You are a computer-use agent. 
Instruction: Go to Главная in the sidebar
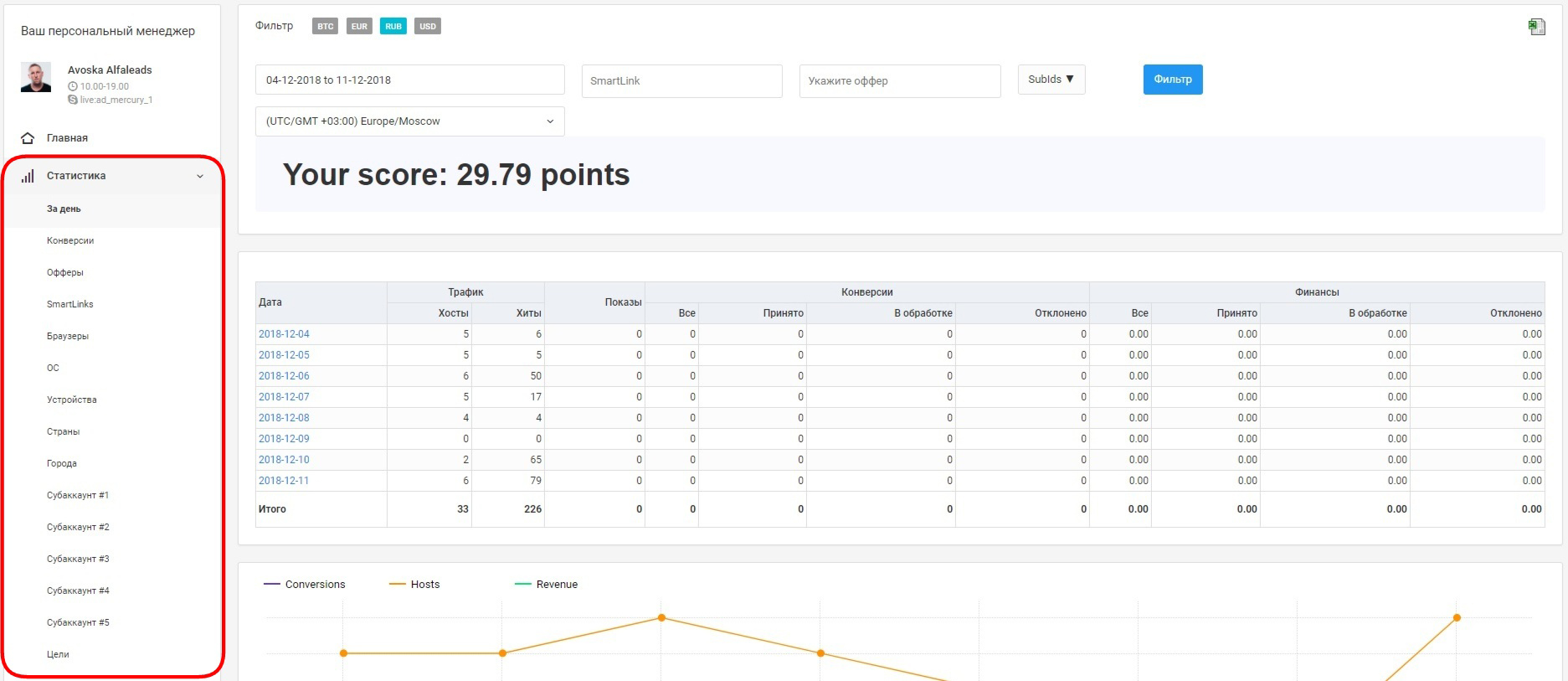[x=67, y=138]
